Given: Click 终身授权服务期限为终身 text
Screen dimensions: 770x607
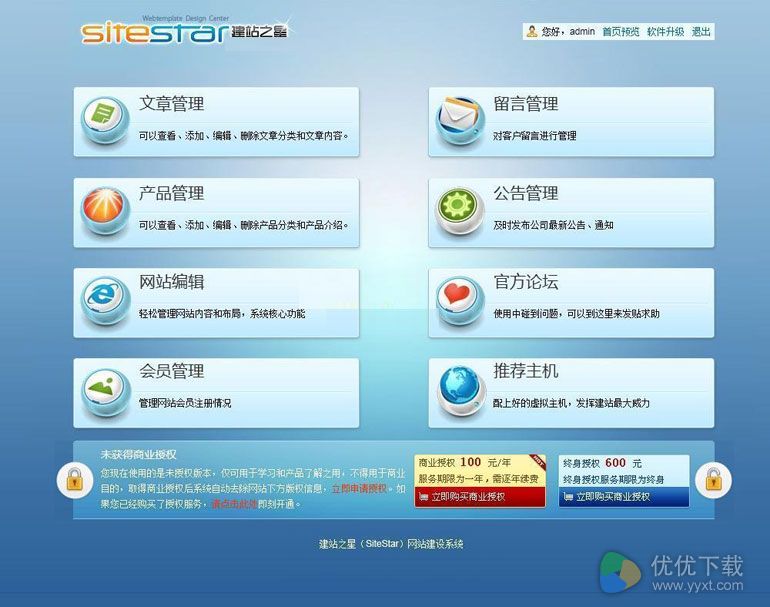Looking at the screenshot, I should (613, 479).
